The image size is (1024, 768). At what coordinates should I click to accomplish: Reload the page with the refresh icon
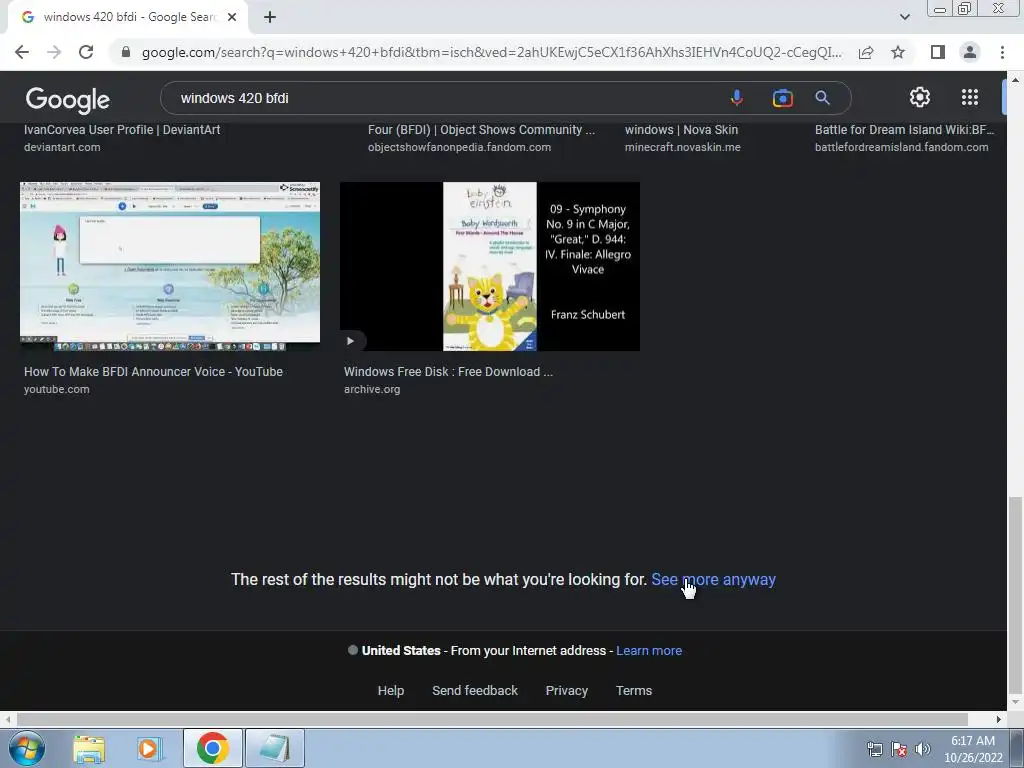click(86, 52)
